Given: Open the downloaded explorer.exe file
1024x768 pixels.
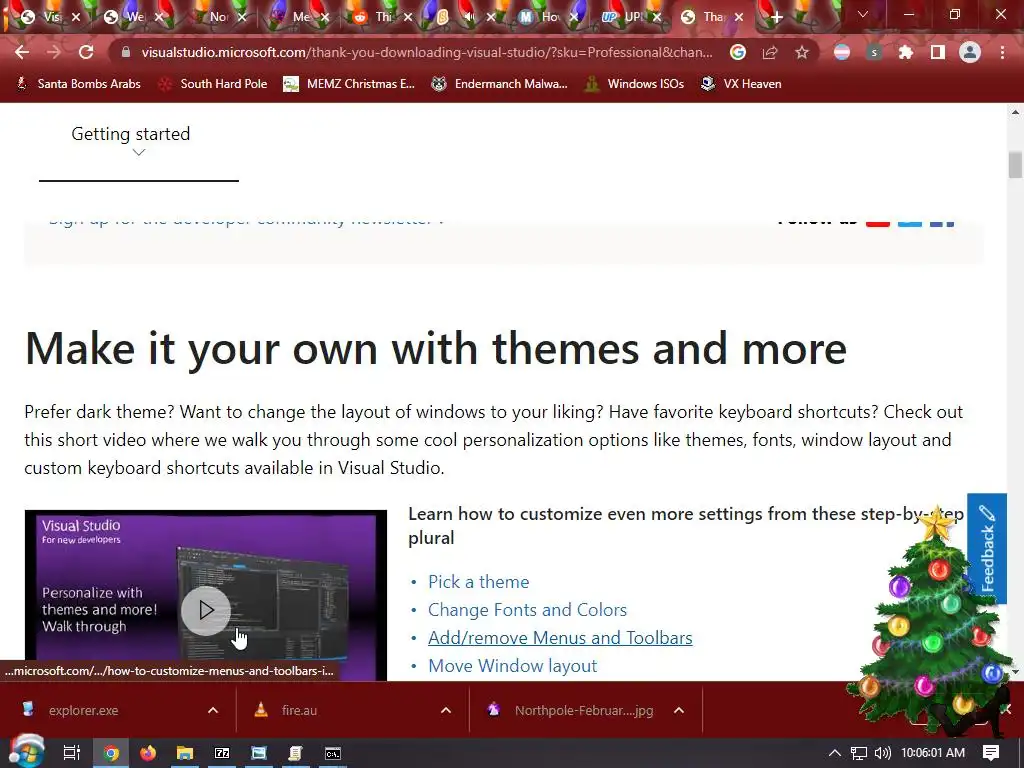Looking at the screenshot, I should click(83, 711).
